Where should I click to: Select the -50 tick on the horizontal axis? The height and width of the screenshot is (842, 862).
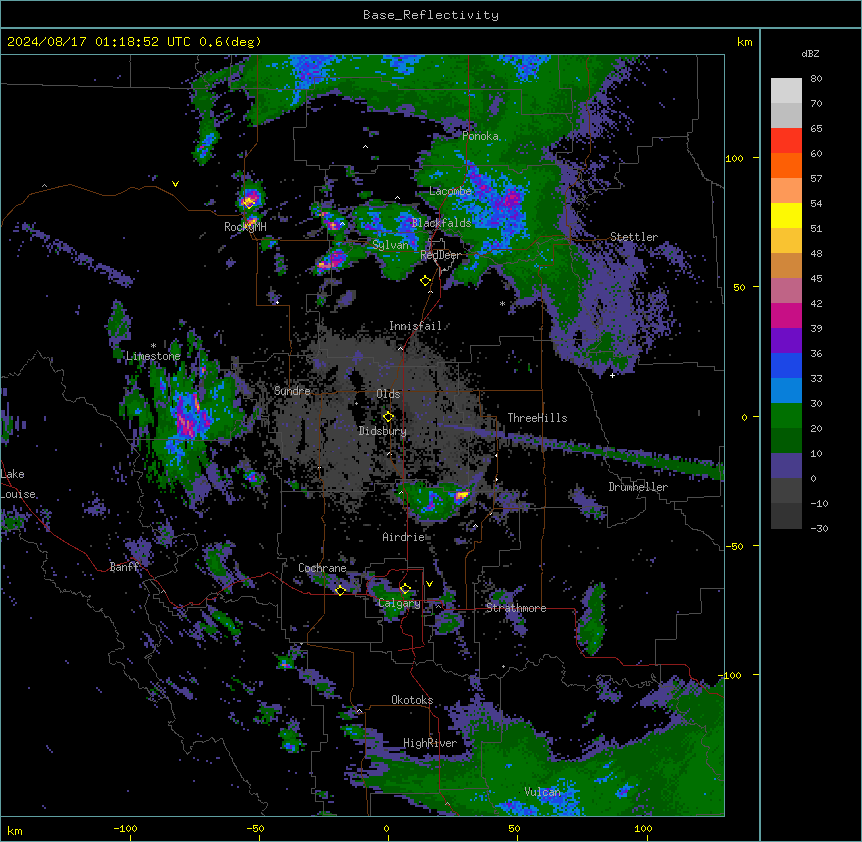255,828
